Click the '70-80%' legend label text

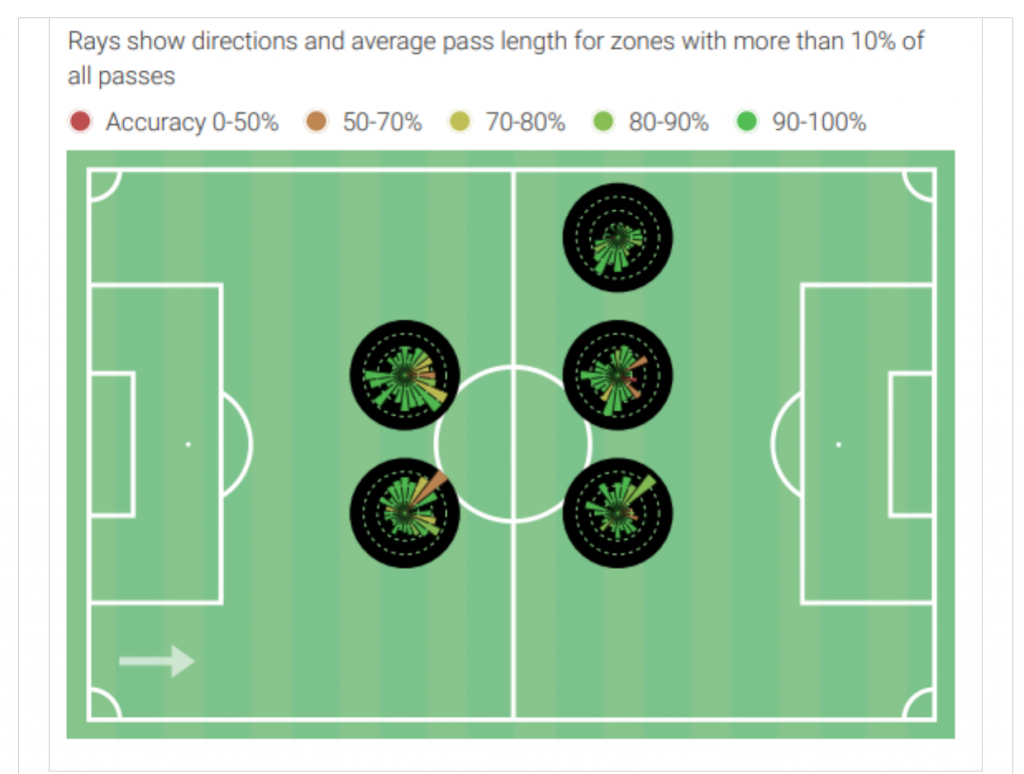point(525,122)
